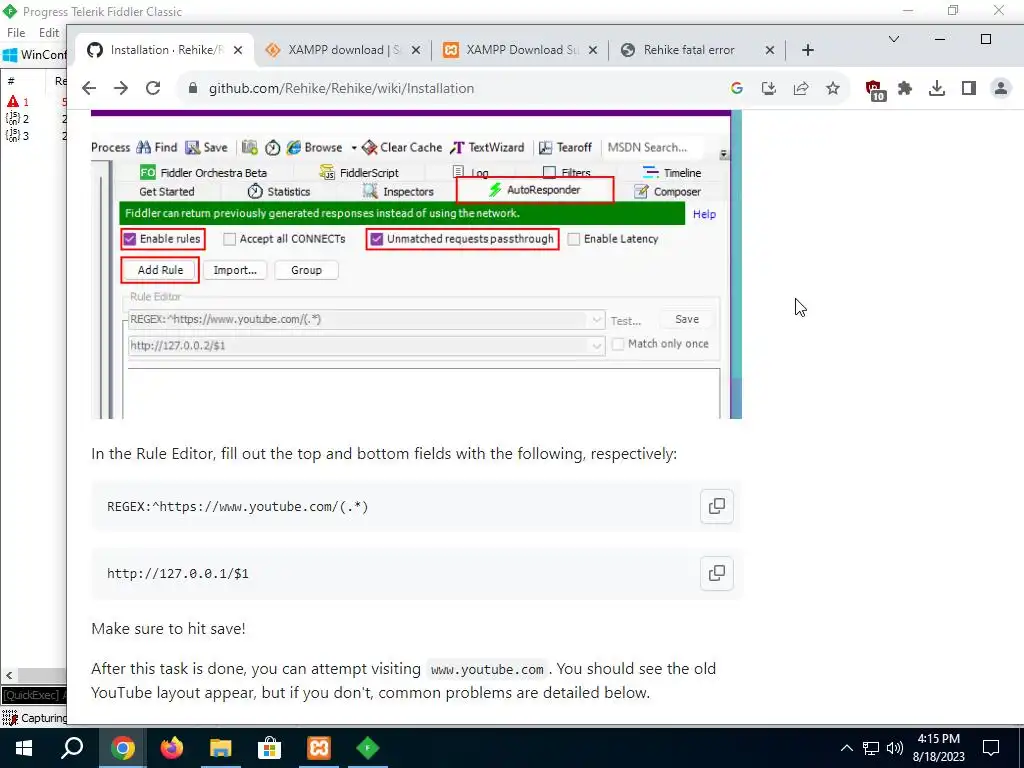The height and width of the screenshot is (768, 1024).
Task: Close the first XAMPP download tab
Action: (x=416, y=50)
